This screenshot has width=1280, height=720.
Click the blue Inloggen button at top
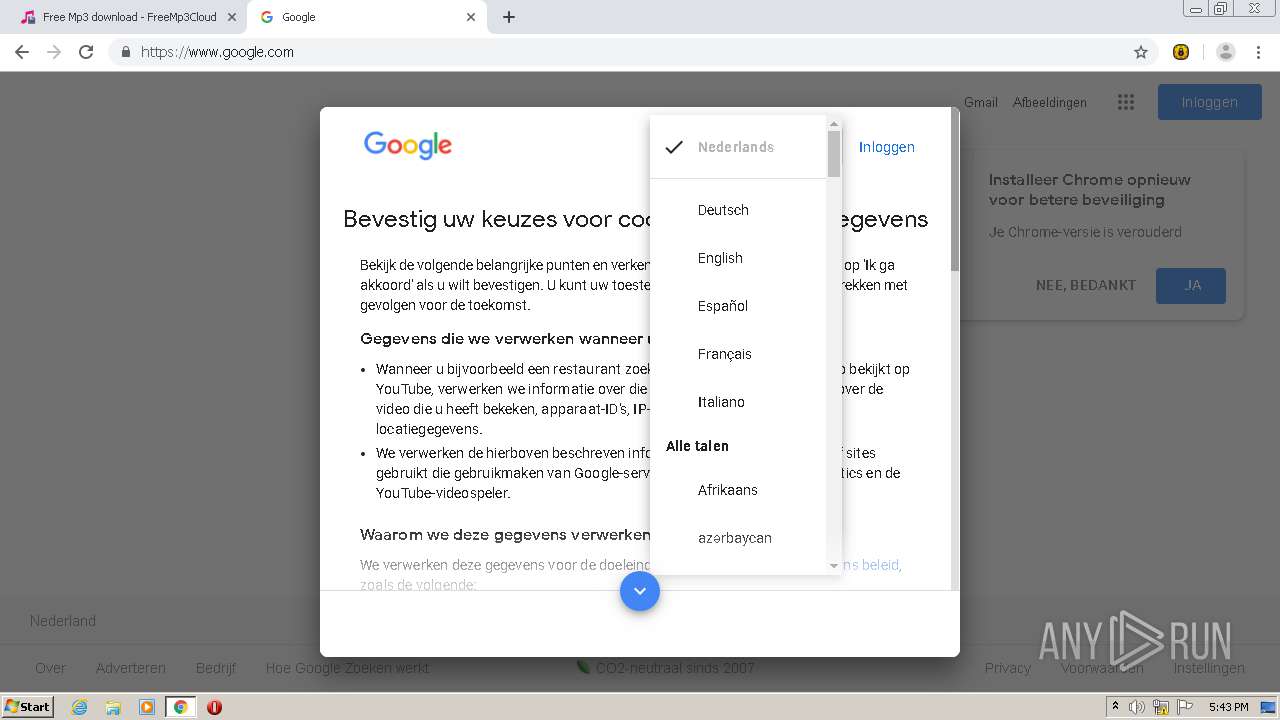coord(1209,102)
